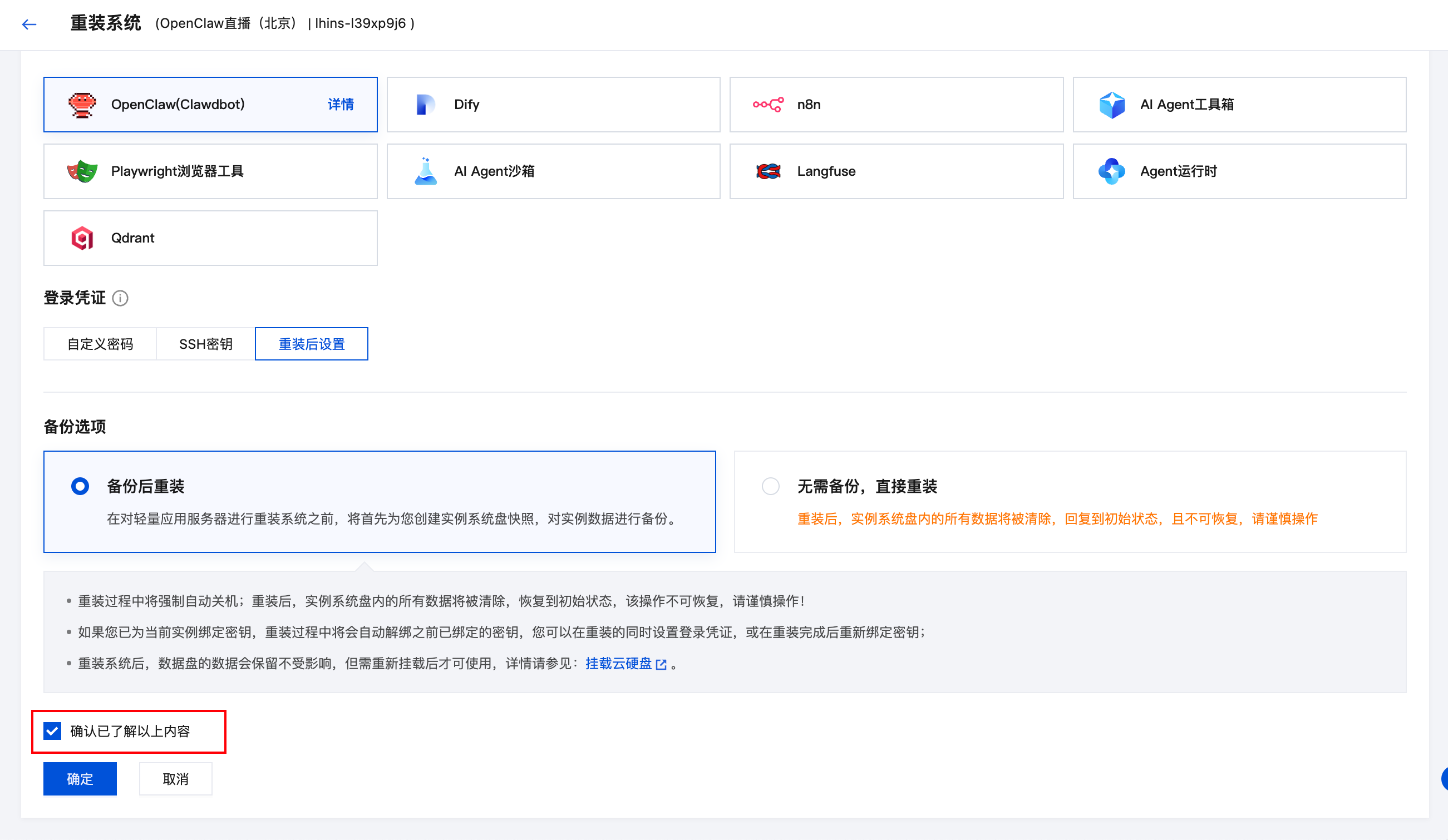Select 无需备份，直接重装 option

770,486
